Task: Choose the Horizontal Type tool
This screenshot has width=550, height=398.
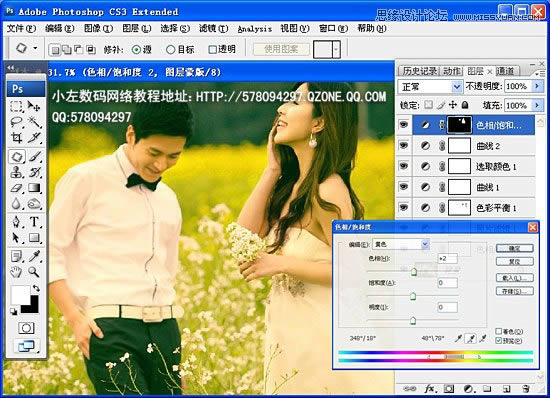Action: pos(34,222)
